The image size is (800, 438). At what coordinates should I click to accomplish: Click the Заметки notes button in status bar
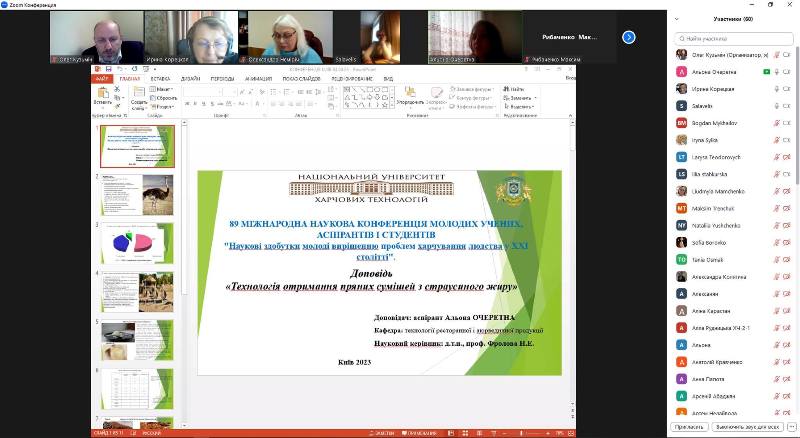pos(382,433)
